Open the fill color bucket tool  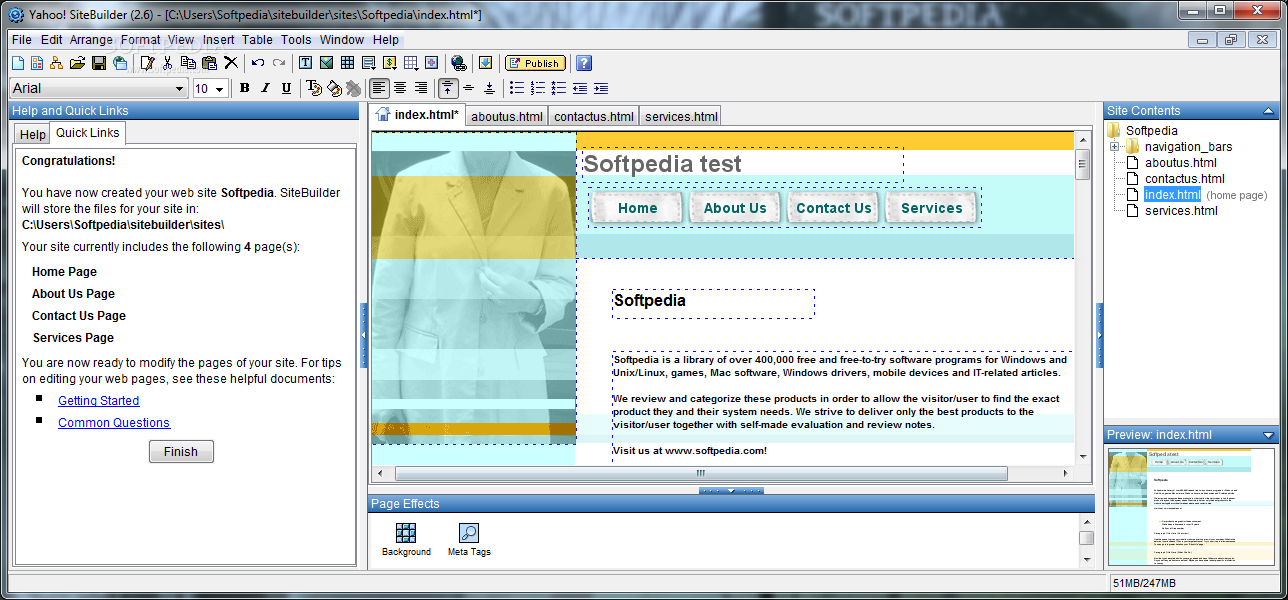[x=334, y=88]
